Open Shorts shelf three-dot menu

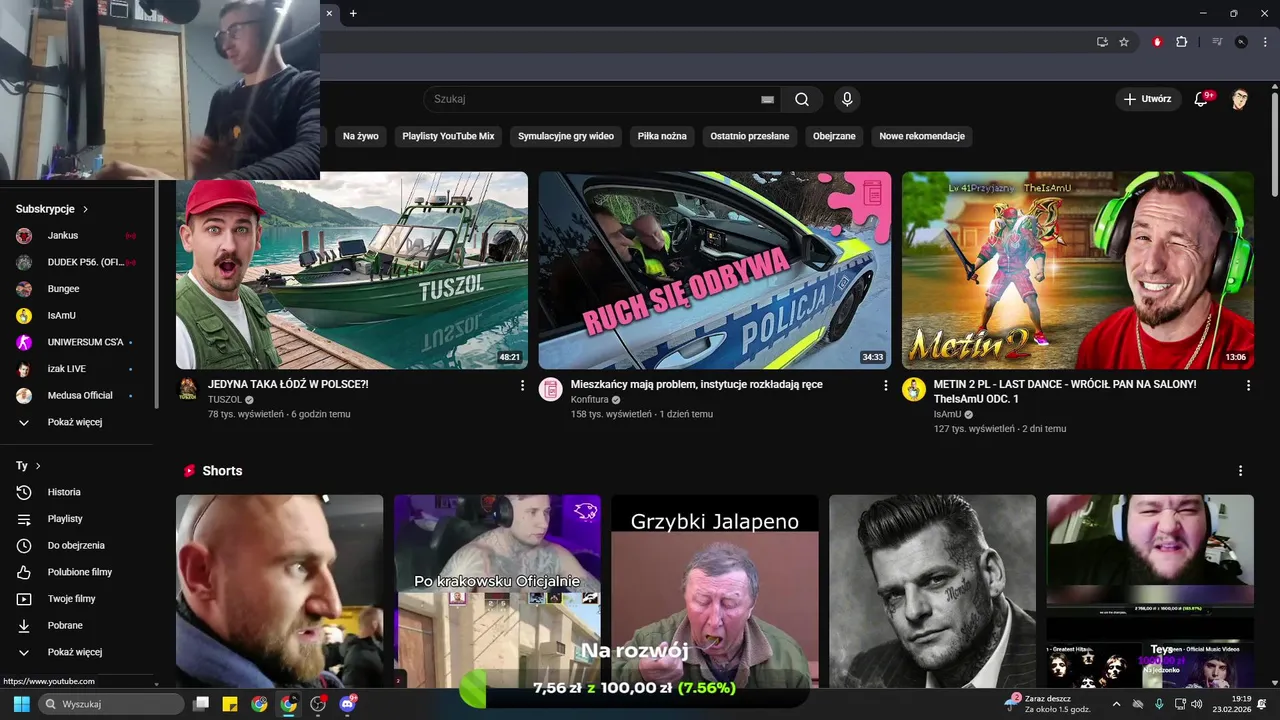tap(1241, 471)
